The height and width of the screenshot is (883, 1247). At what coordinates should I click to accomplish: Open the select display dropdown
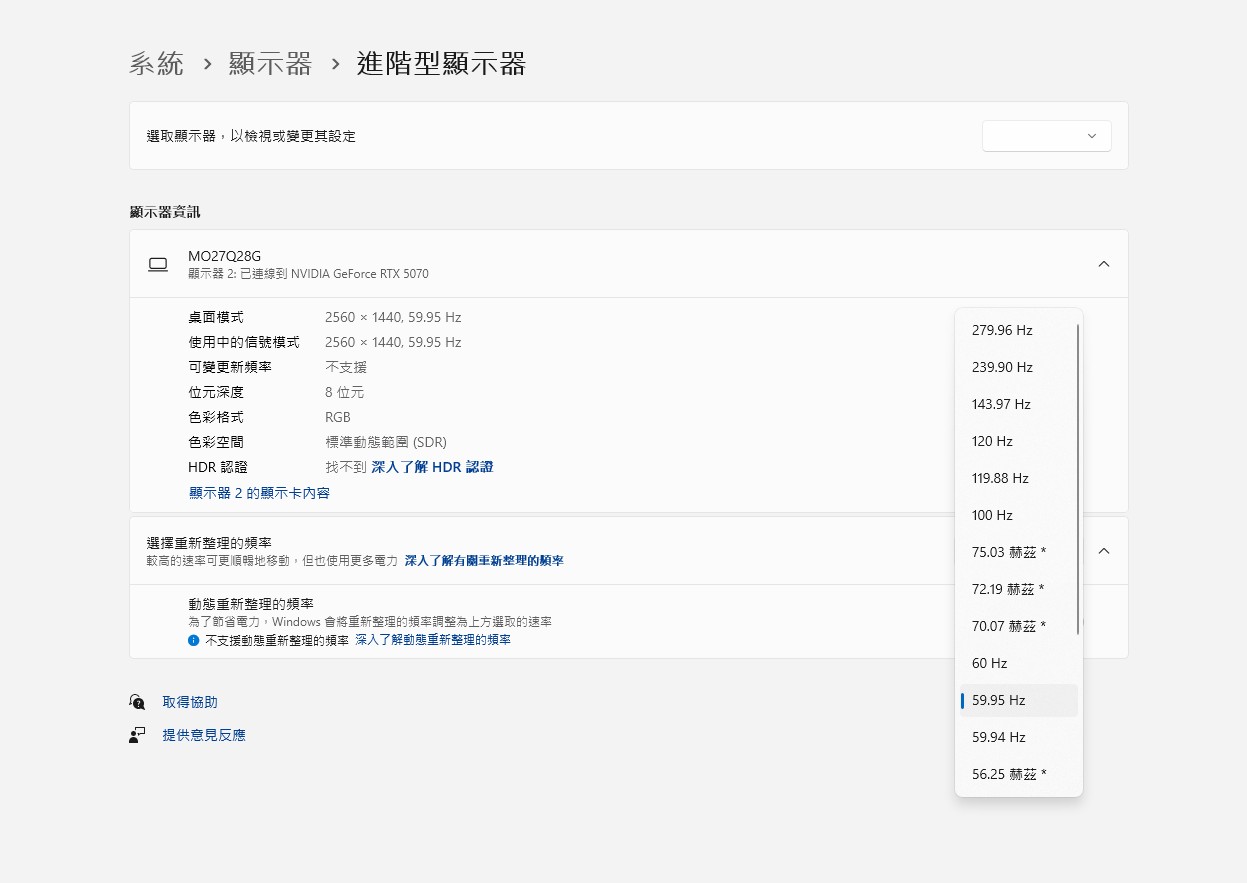pyautogui.click(x=1046, y=136)
